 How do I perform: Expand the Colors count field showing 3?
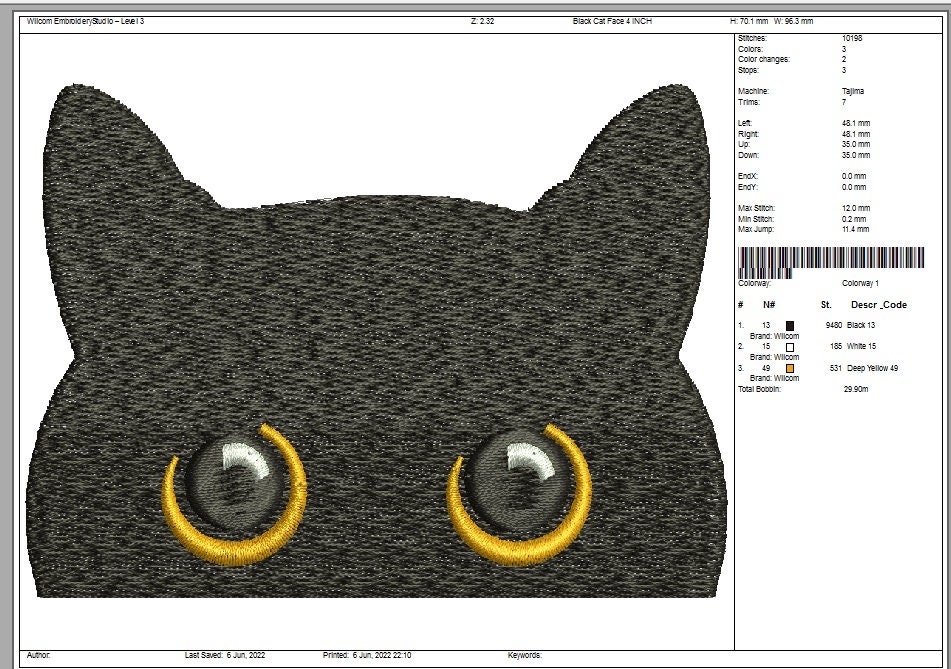tap(845, 47)
